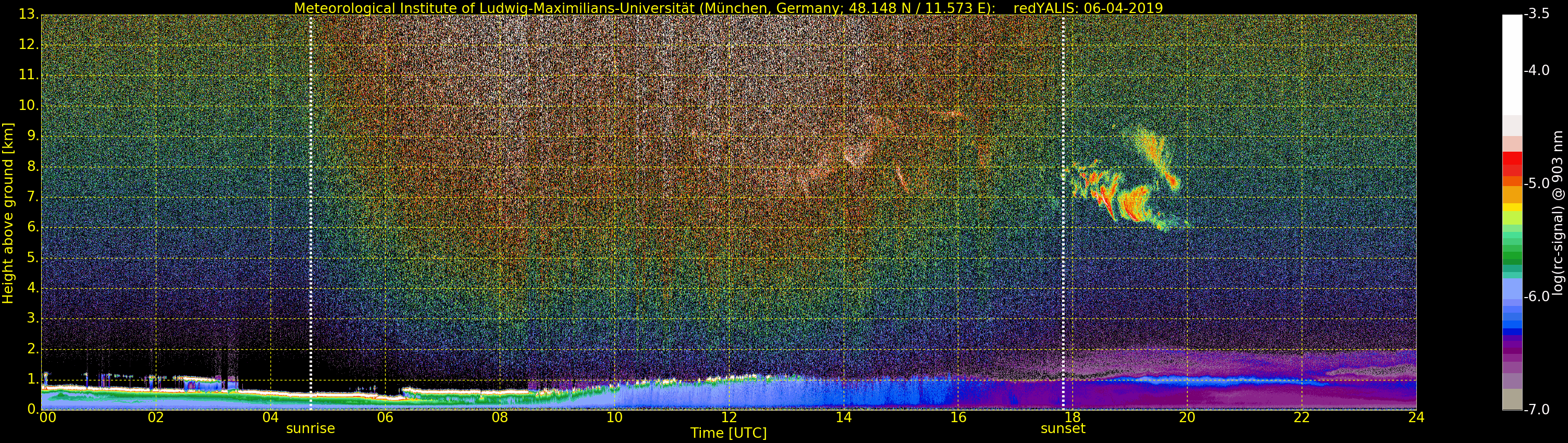Click the '16' tick on the time axis

[x=958, y=417]
